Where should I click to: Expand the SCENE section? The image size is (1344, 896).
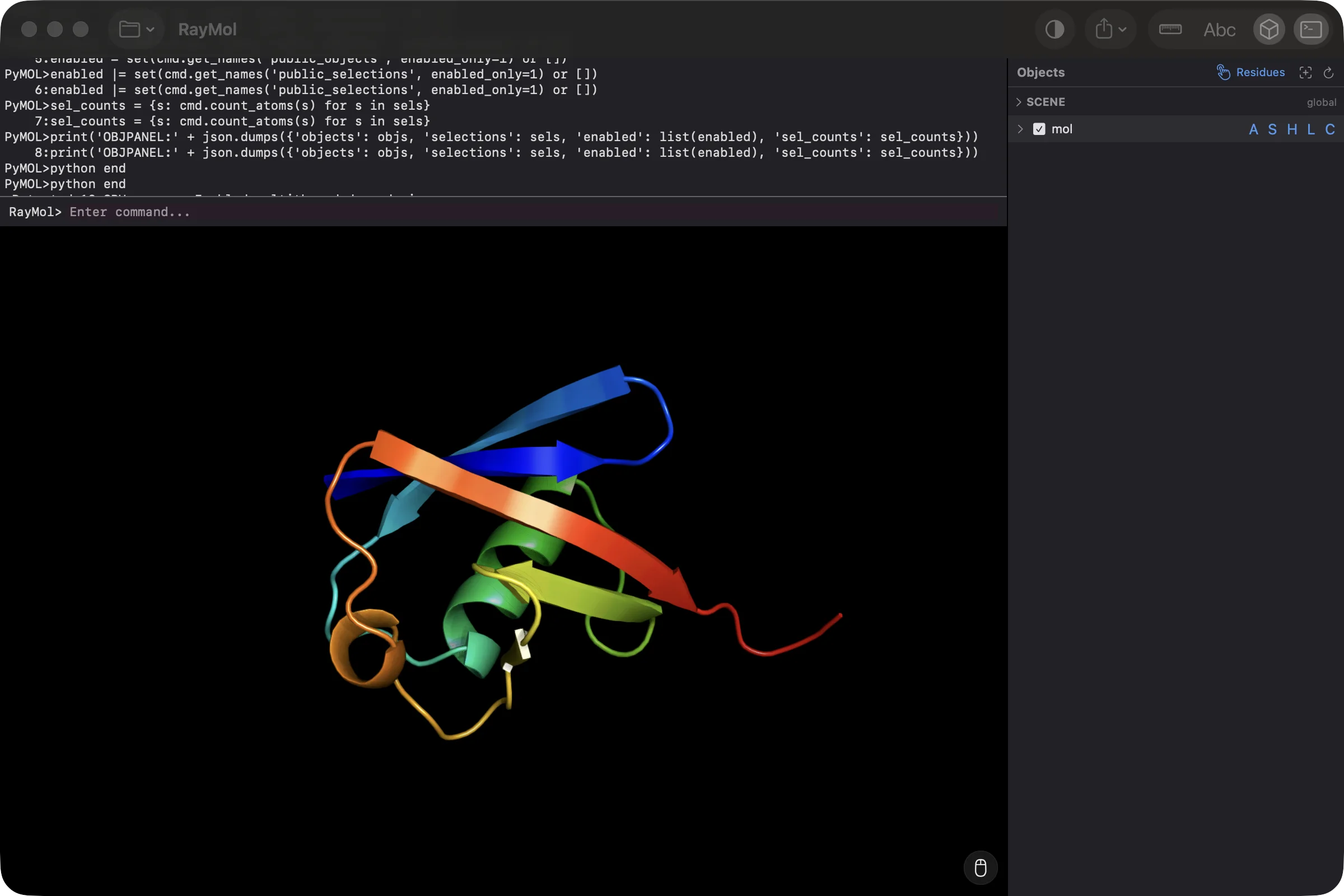click(x=1018, y=102)
